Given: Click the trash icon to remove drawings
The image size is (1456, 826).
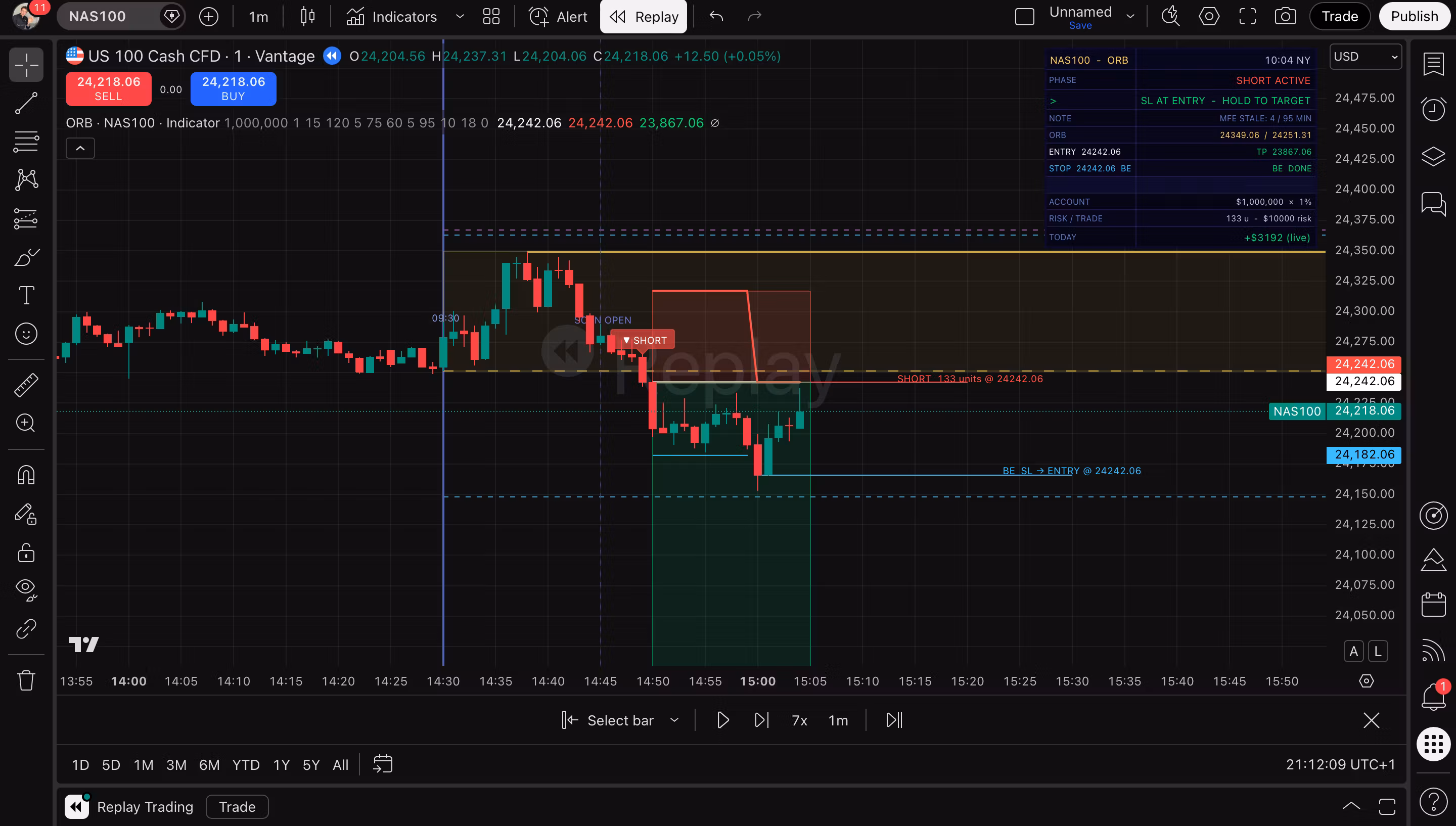Looking at the screenshot, I should coord(26,679).
